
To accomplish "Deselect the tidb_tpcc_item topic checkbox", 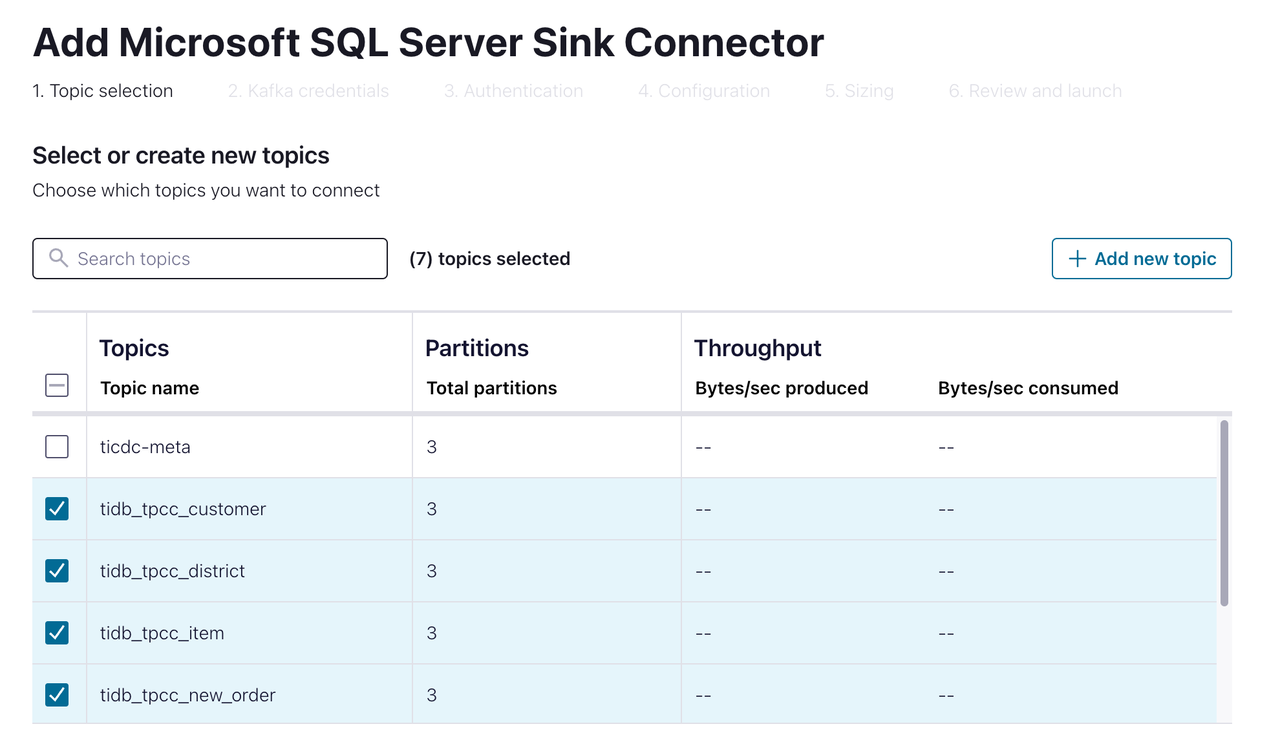I will (57, 633).
